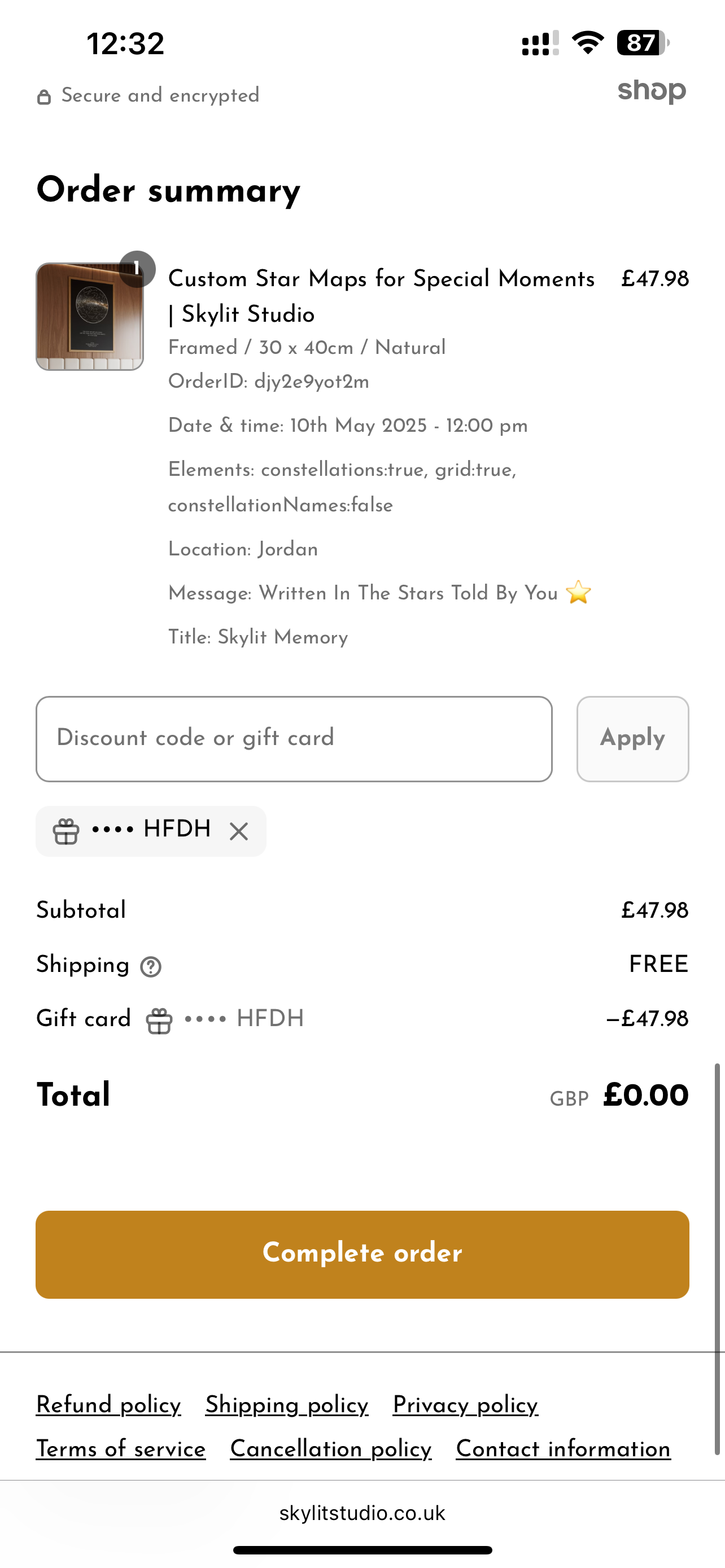
Task: Tap the quantity badge on product image
Action: click(138, 269)
